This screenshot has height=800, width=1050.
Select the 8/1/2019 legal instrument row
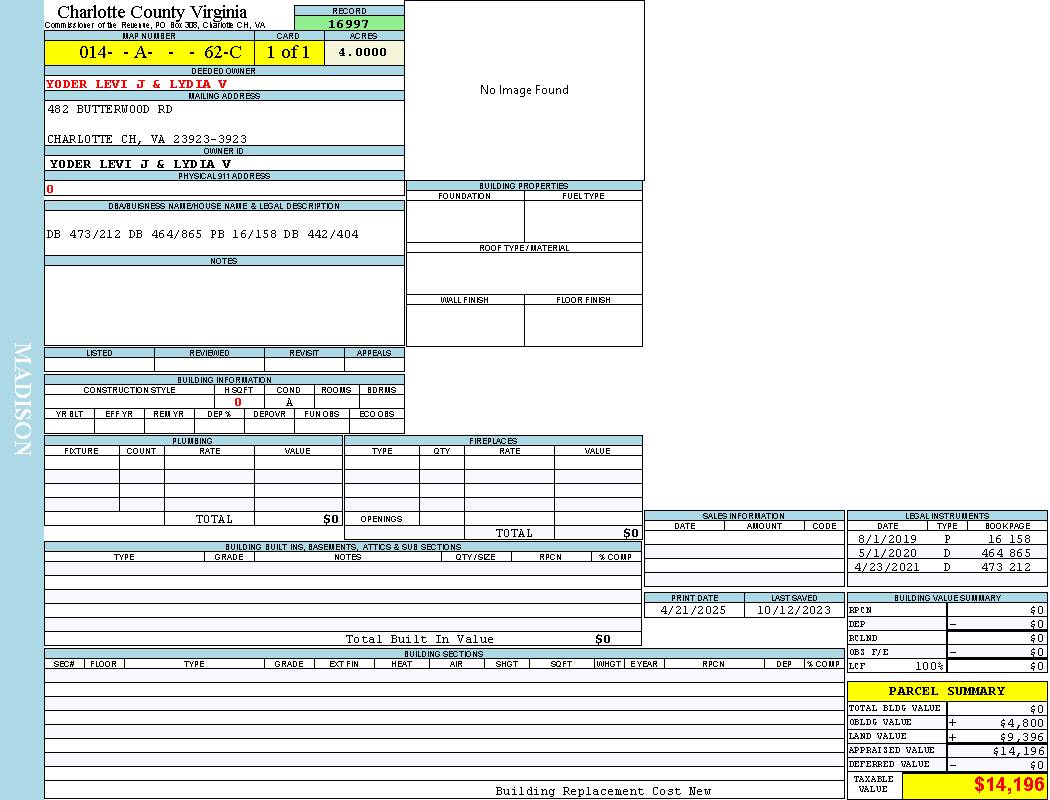946,539
